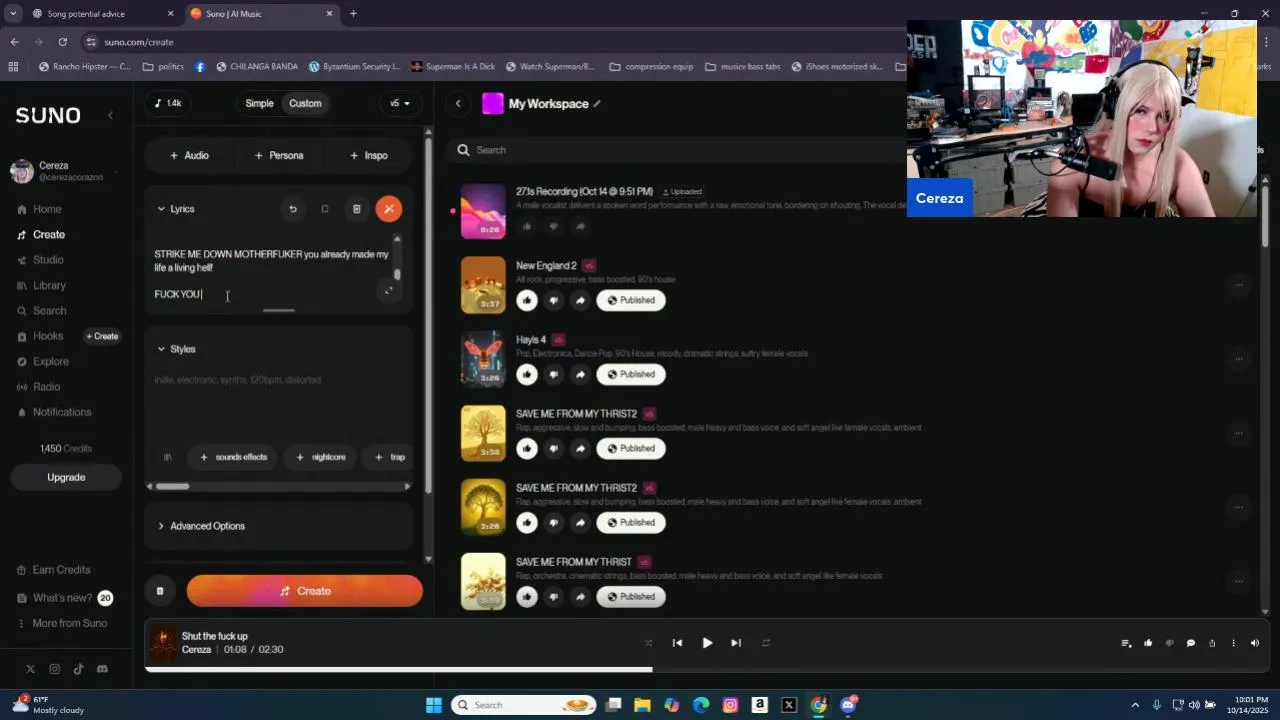Select Custom mode tab
Screen dimensions: 1280x720
coord(305,103)
